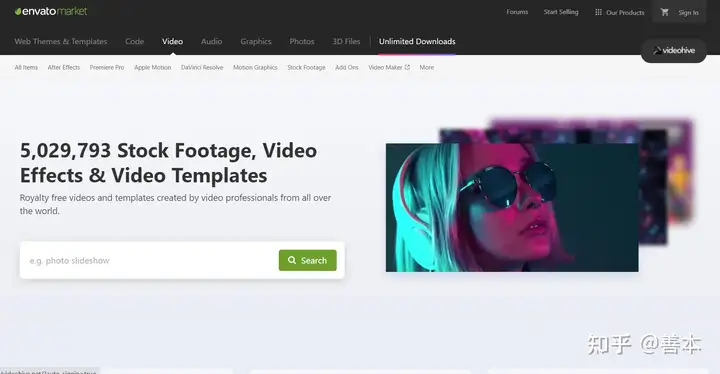Select DaVinci Resolve subcategory
Viewport: 720px width, 374px height.
[x=202, y=68]
